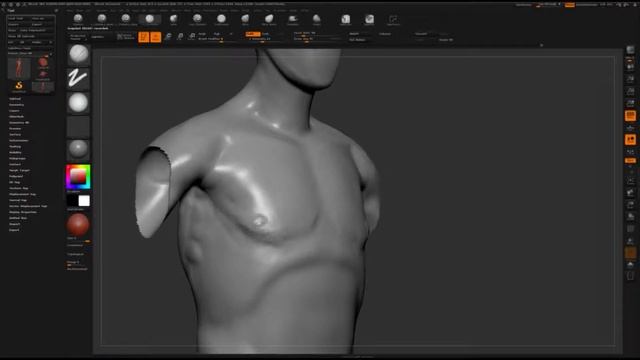Open the gray material sphere selector

[78, 149]
